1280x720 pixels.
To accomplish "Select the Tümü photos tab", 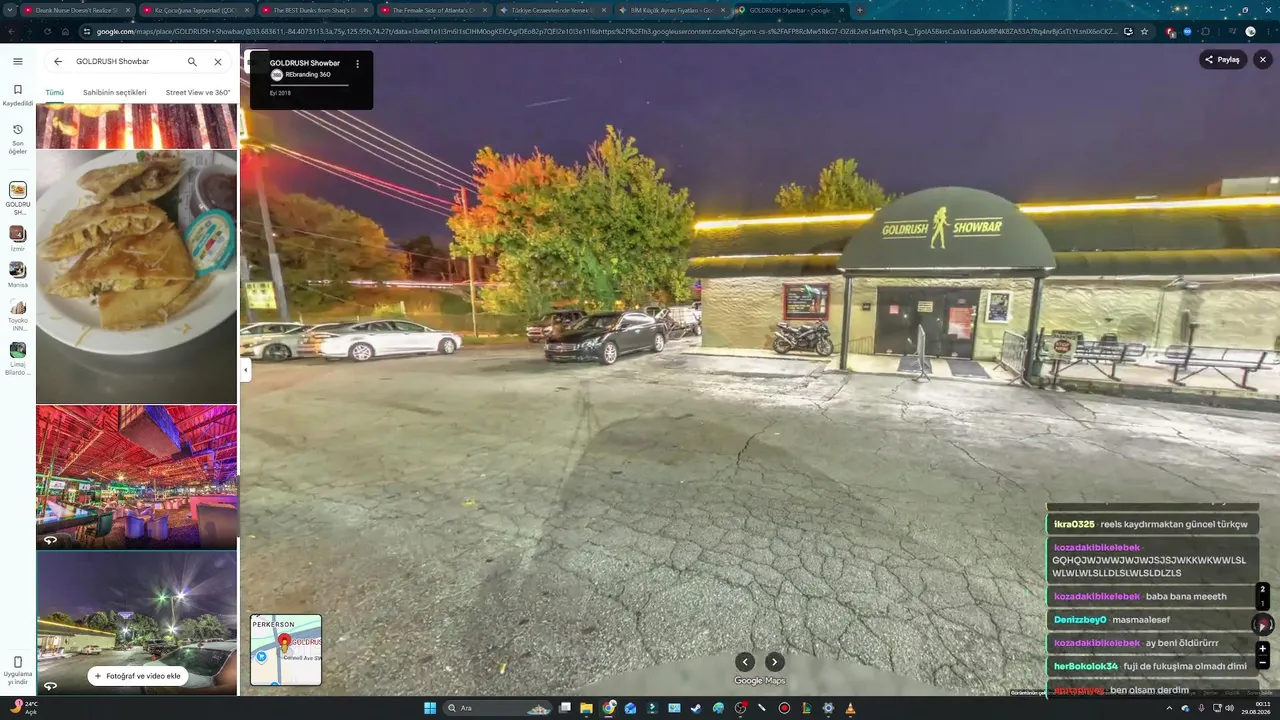I will (x=54, y=92).
